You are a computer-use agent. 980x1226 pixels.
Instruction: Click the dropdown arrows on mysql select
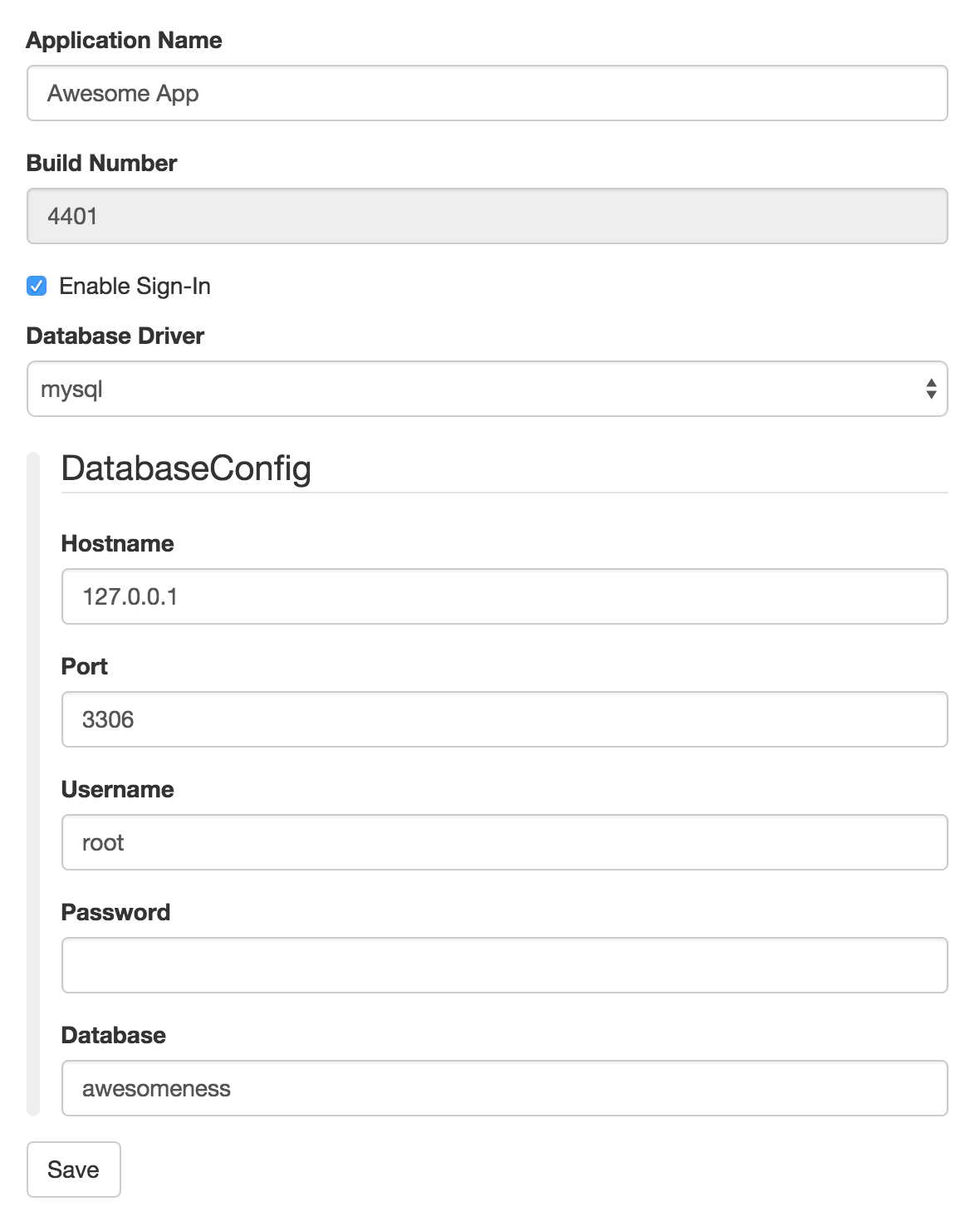[x=931, y=389]
